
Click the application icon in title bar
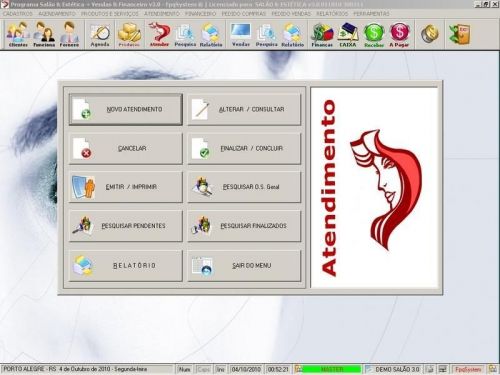[x=4, y=4]
